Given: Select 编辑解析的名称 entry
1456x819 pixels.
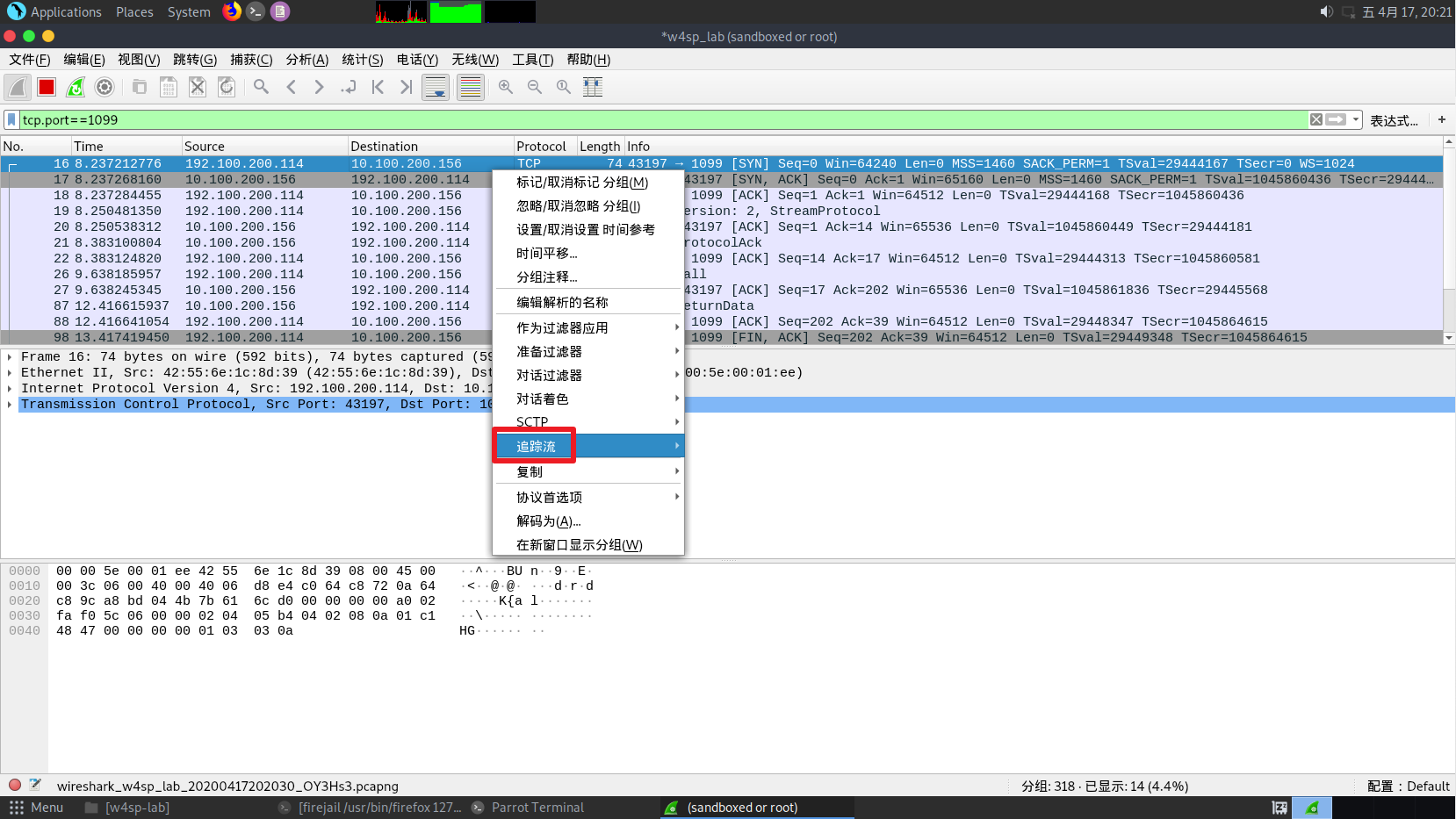Looking at the screenshot, I should pos(587,303).
